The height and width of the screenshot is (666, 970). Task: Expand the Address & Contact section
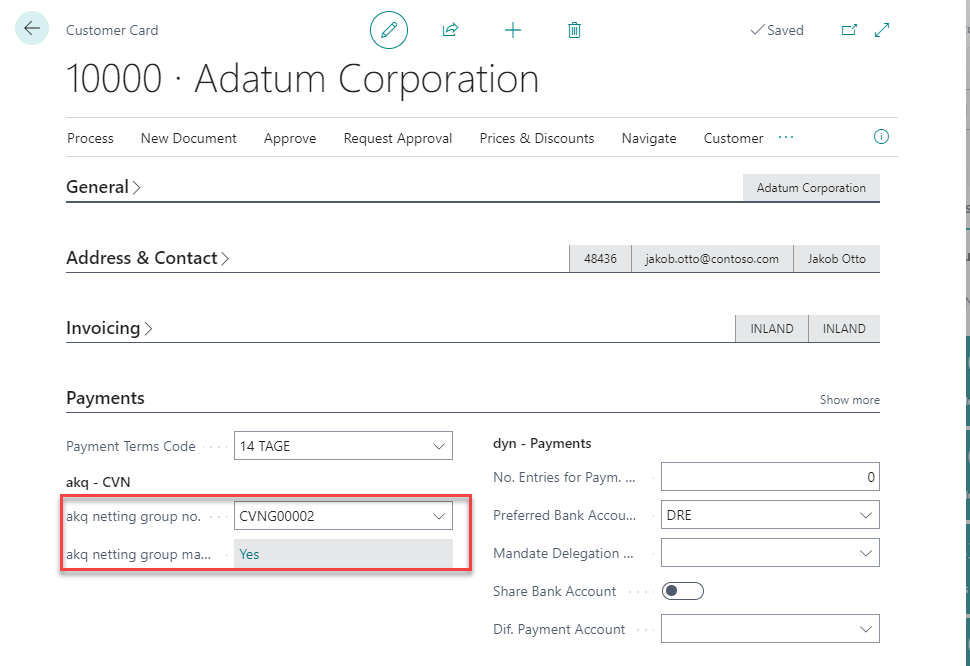147,258
